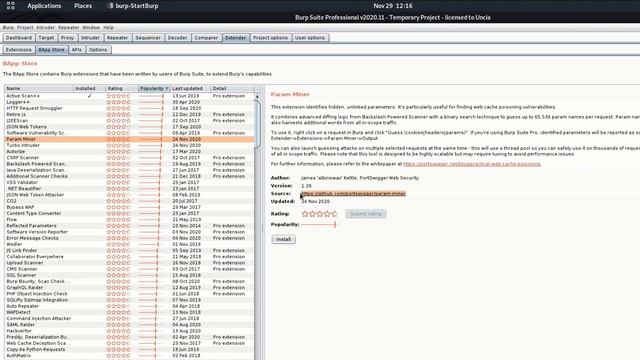Select the Extender tab
Screen dimensions: 640x360
pyautogui.click(x=236, y=38)
